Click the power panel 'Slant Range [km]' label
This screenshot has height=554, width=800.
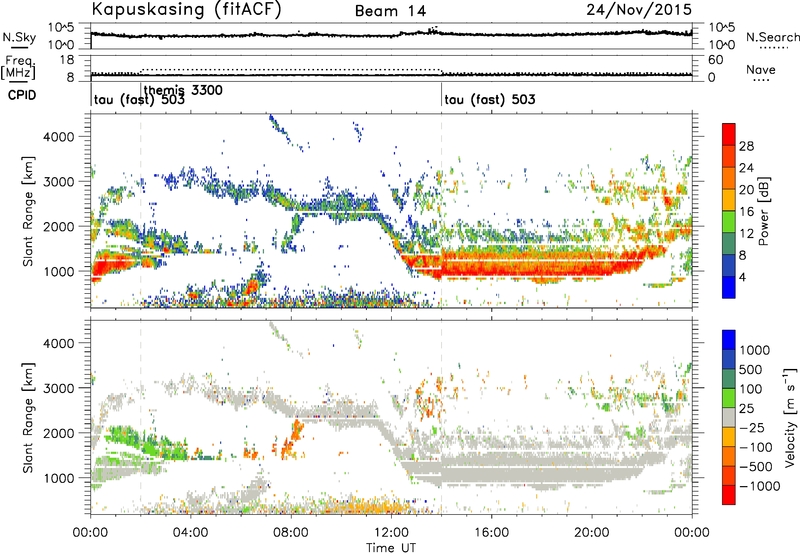pyautogui.click(x=28, y=211)
